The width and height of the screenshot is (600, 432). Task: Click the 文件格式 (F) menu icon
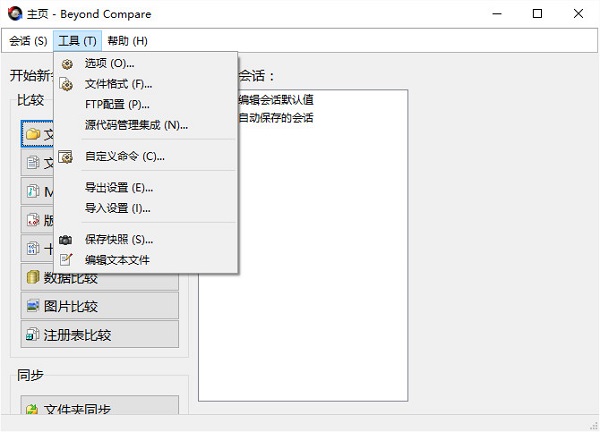pos(67,84)
